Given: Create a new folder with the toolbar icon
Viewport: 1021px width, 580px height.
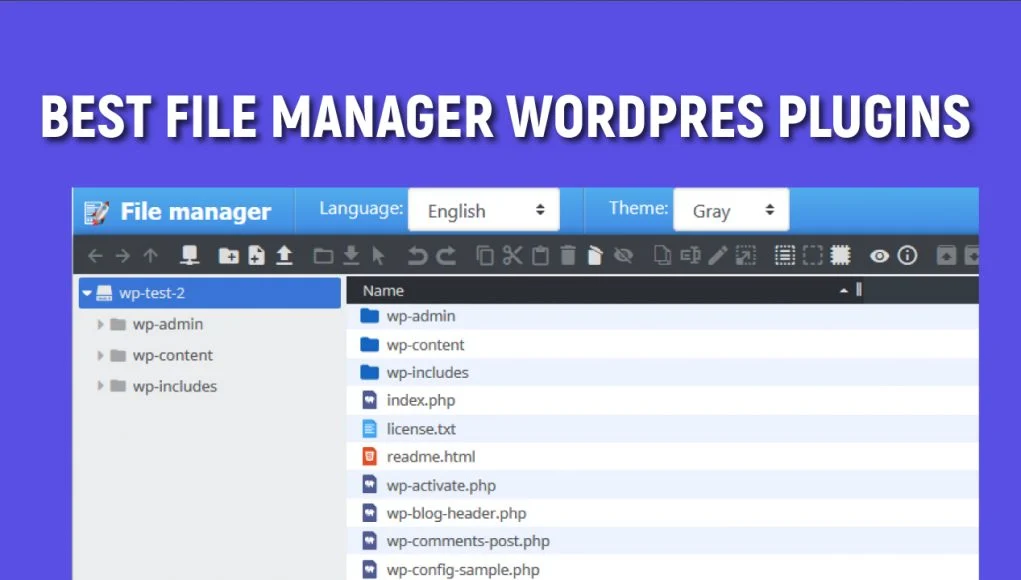Looking at the screenshot, I should pyautogui.click(x=229, y=256).
